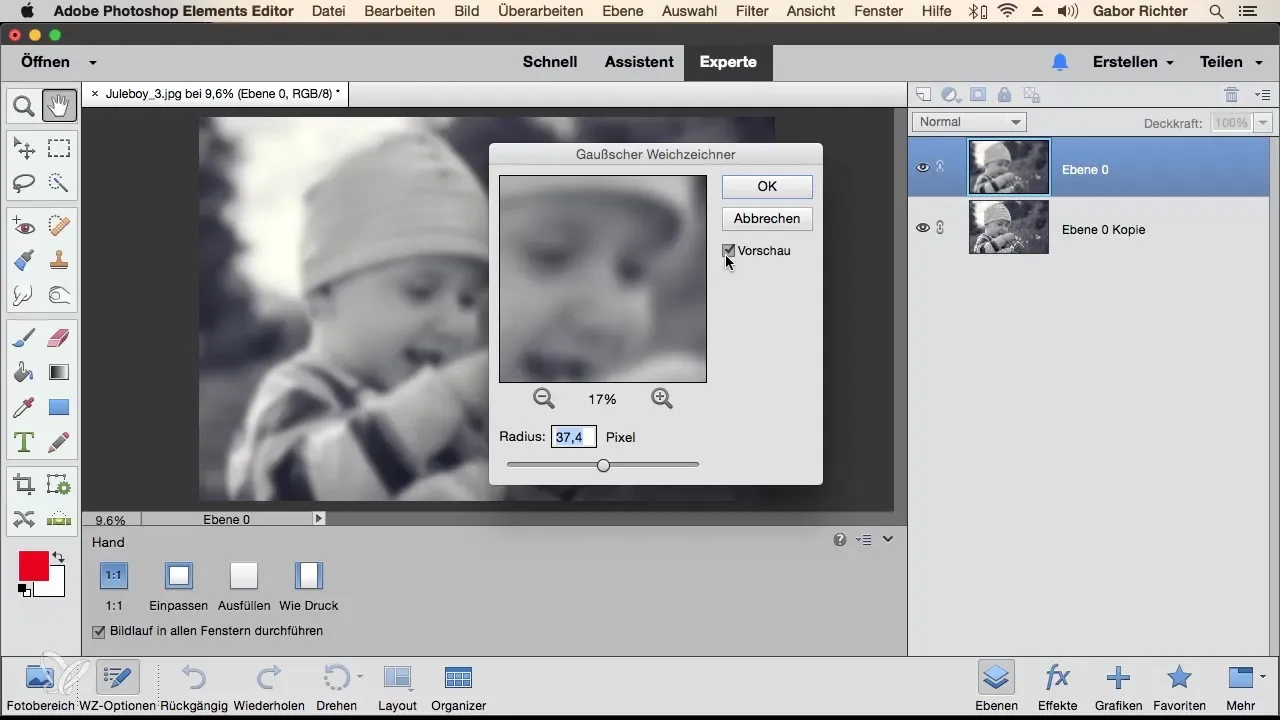
Task: Select the Zoom magnifier tool
Action: coord(24,105)
